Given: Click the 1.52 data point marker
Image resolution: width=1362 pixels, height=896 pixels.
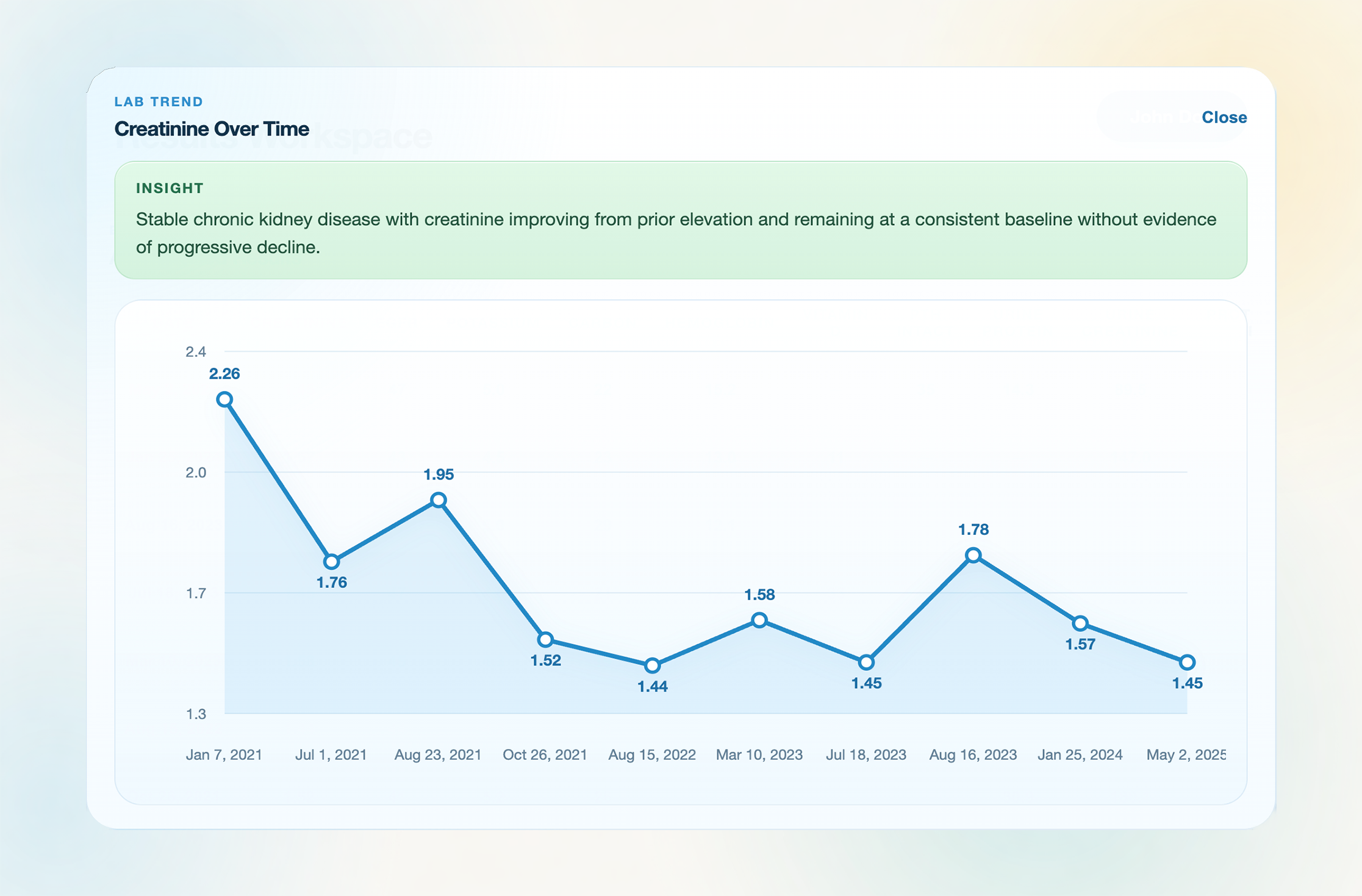Looking at the screenshot, I should coord(545,639).
